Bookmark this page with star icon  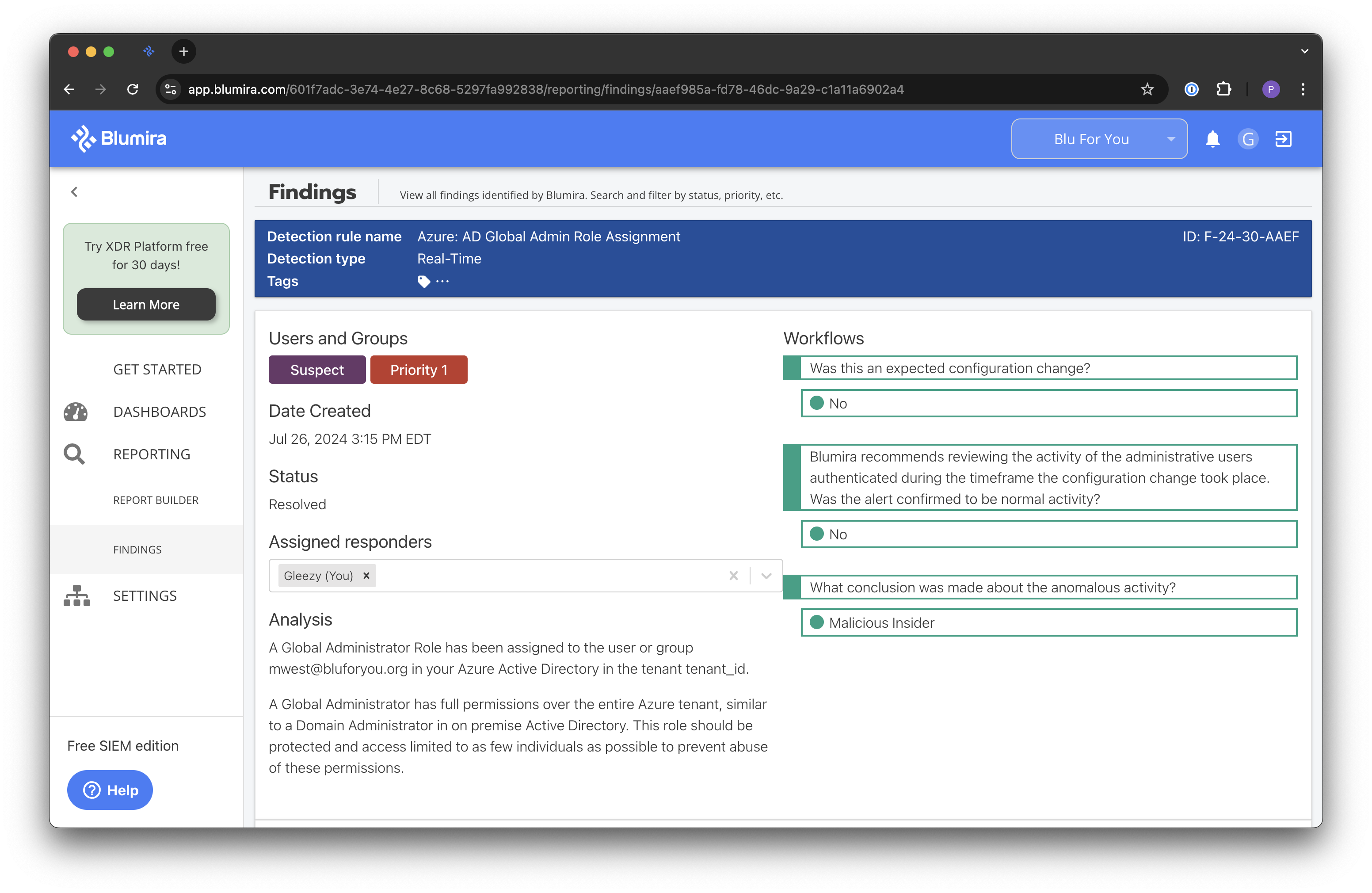[x=1147, y=89]
